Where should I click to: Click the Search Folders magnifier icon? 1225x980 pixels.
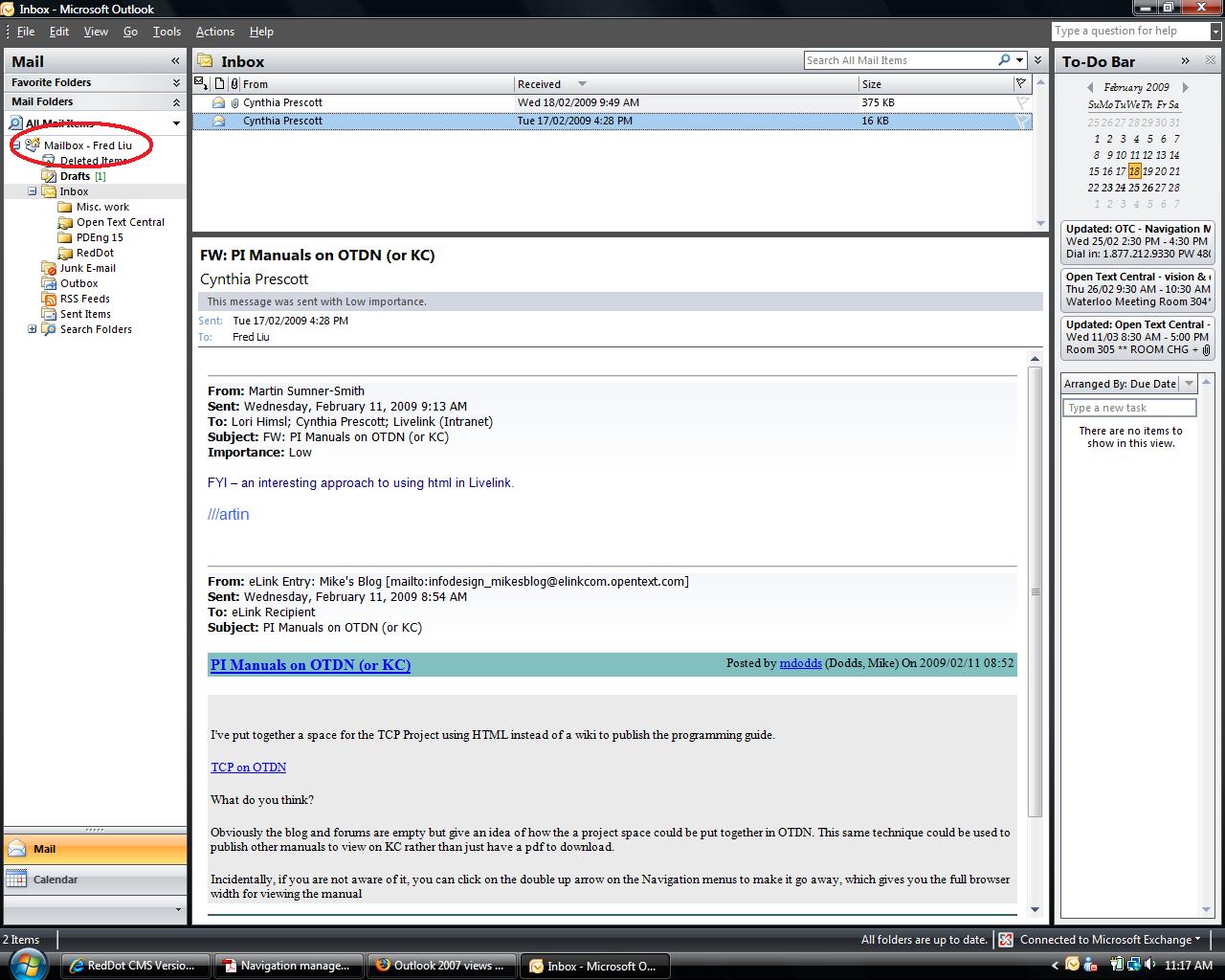click(x=49, y=329)
